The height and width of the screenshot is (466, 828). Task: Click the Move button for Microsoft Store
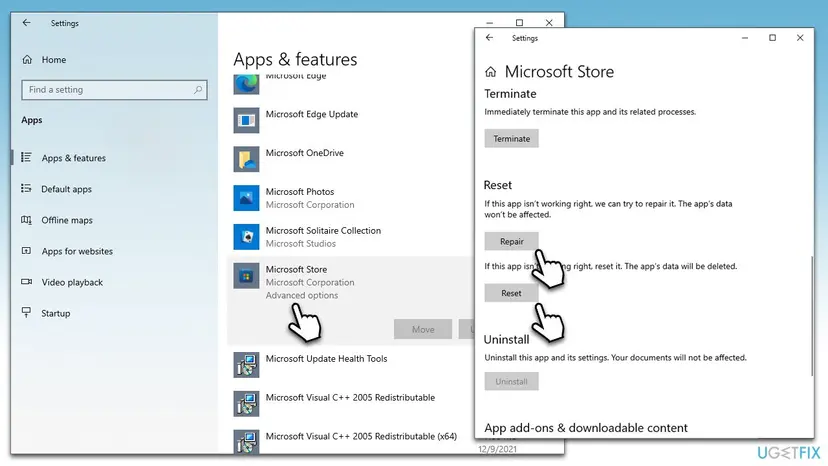coord(422,329)
